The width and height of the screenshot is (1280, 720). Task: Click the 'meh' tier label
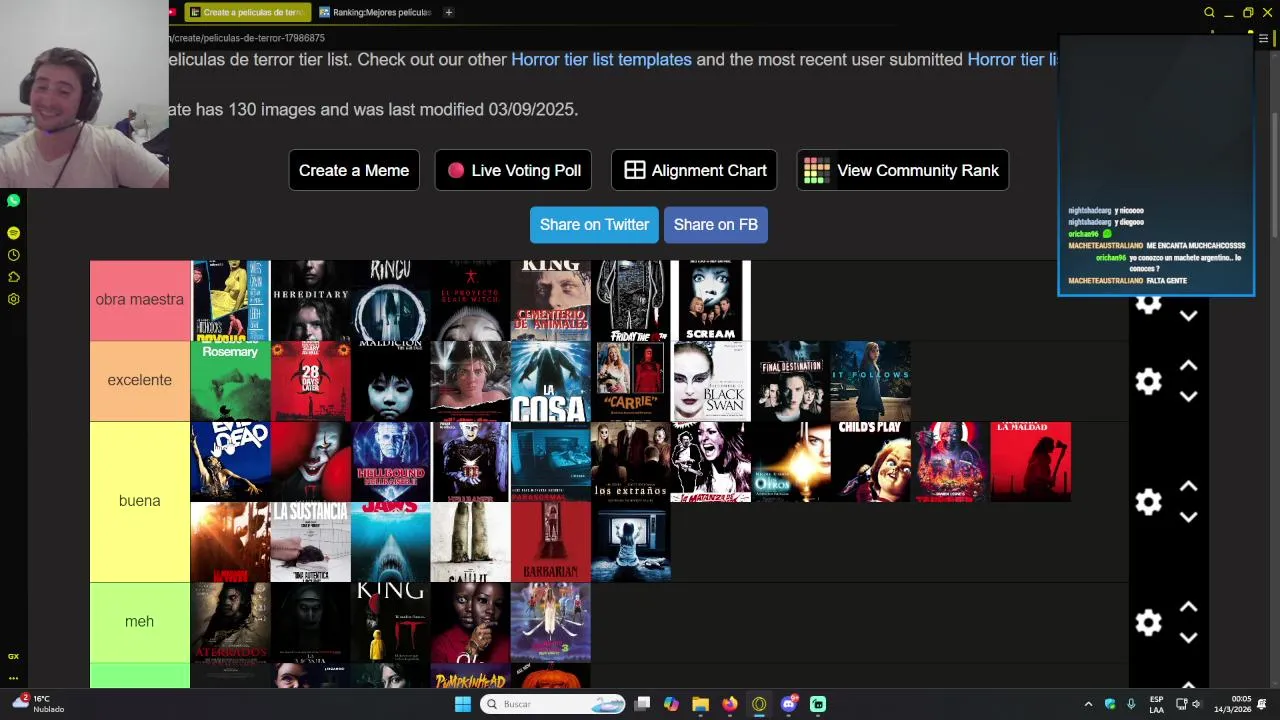pos(140,622)
